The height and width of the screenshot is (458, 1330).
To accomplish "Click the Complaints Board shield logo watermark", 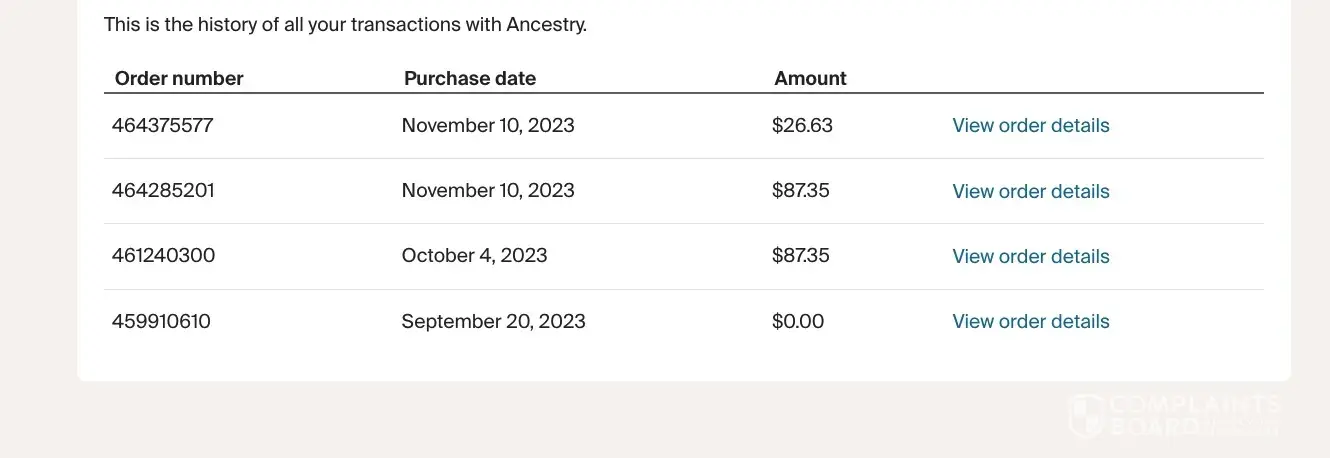I will (x=1086, y=415).
